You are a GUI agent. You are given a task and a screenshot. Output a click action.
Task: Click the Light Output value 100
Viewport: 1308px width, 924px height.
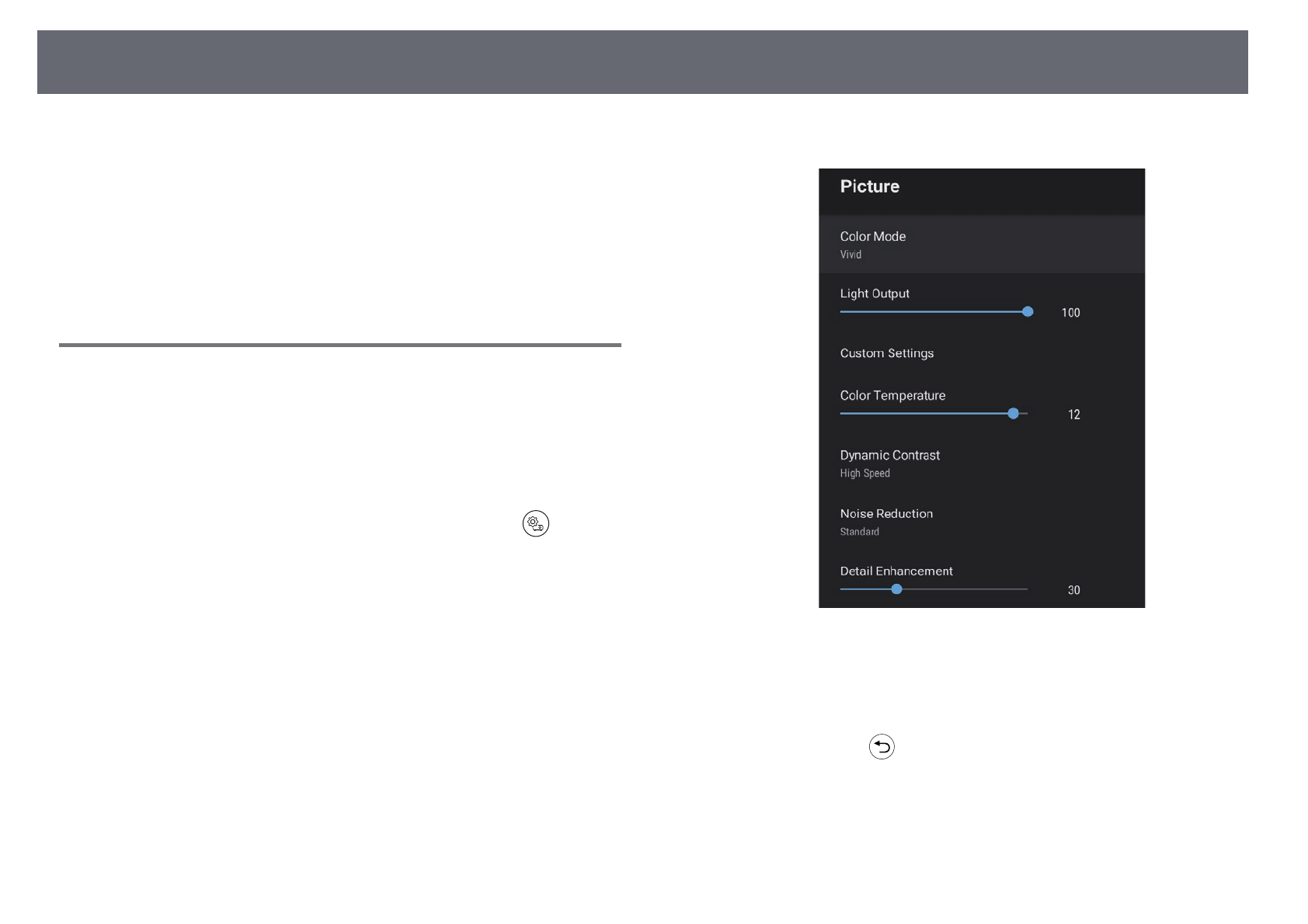point(1070,313)
